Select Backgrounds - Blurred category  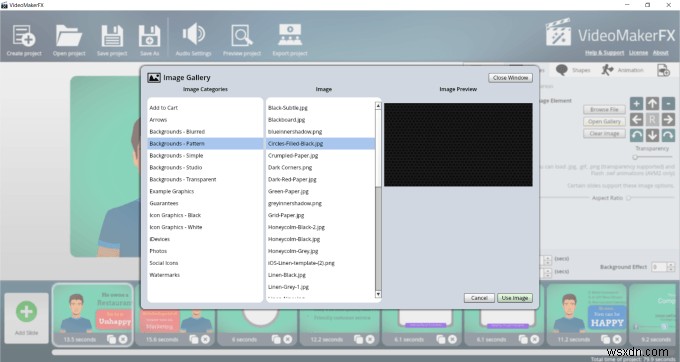(x=205, y=131)
